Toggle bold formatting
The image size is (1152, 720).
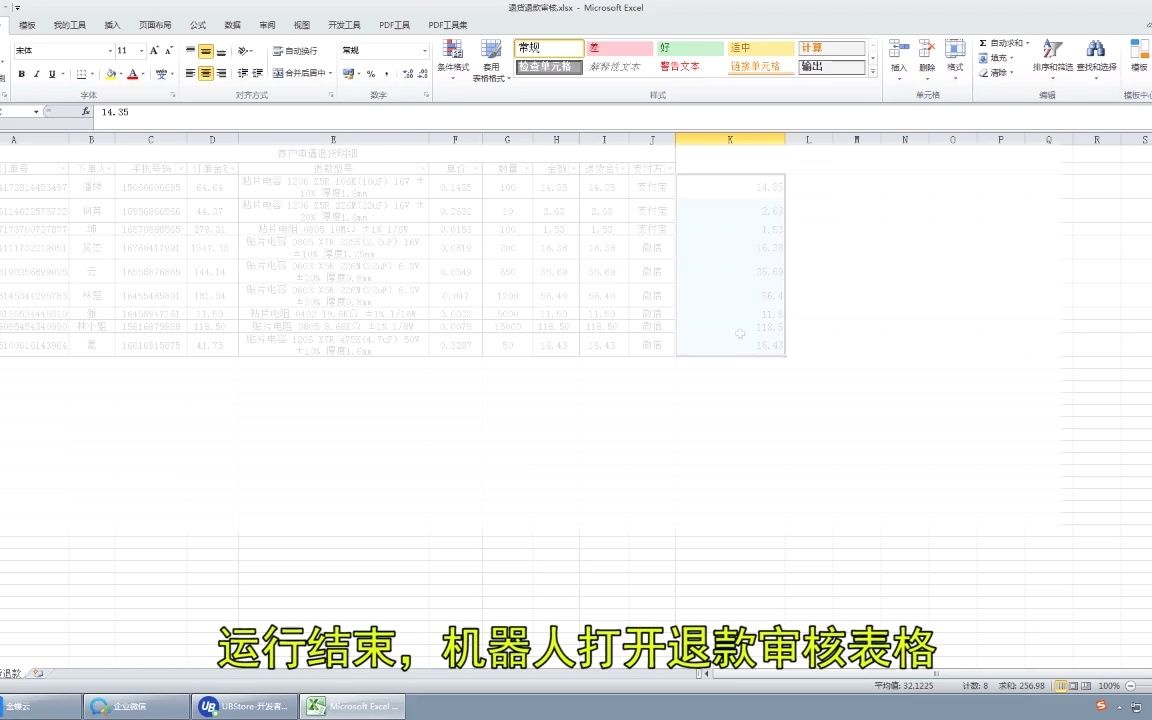click(21, 73)
